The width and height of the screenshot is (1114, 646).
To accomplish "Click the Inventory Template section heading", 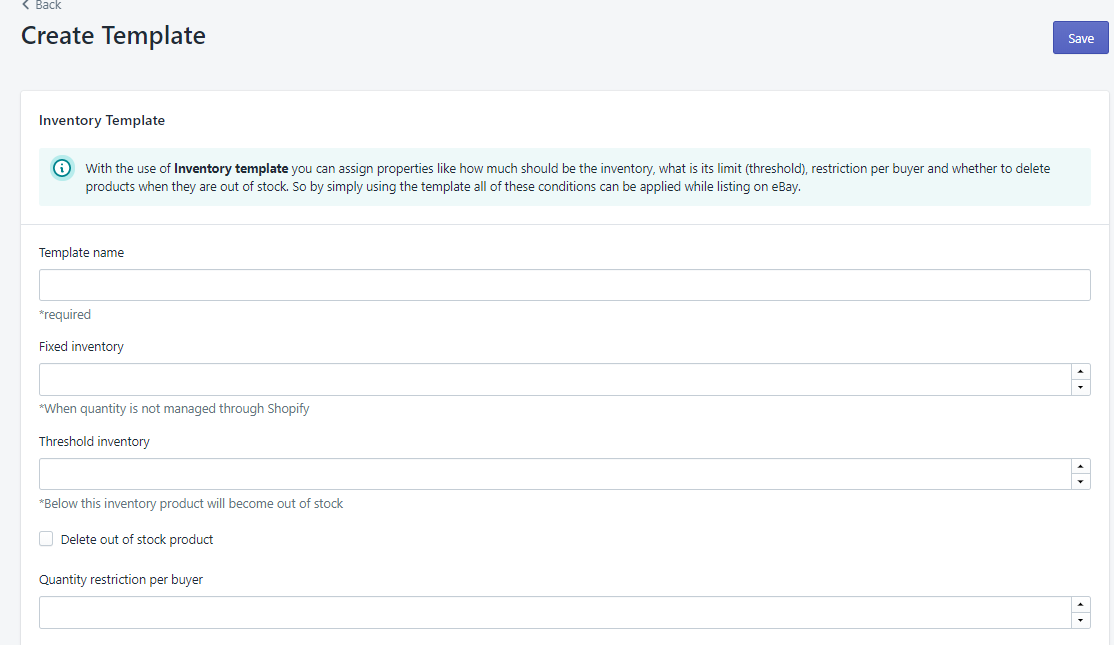I will pyautogui.click(x=102, y=120).
